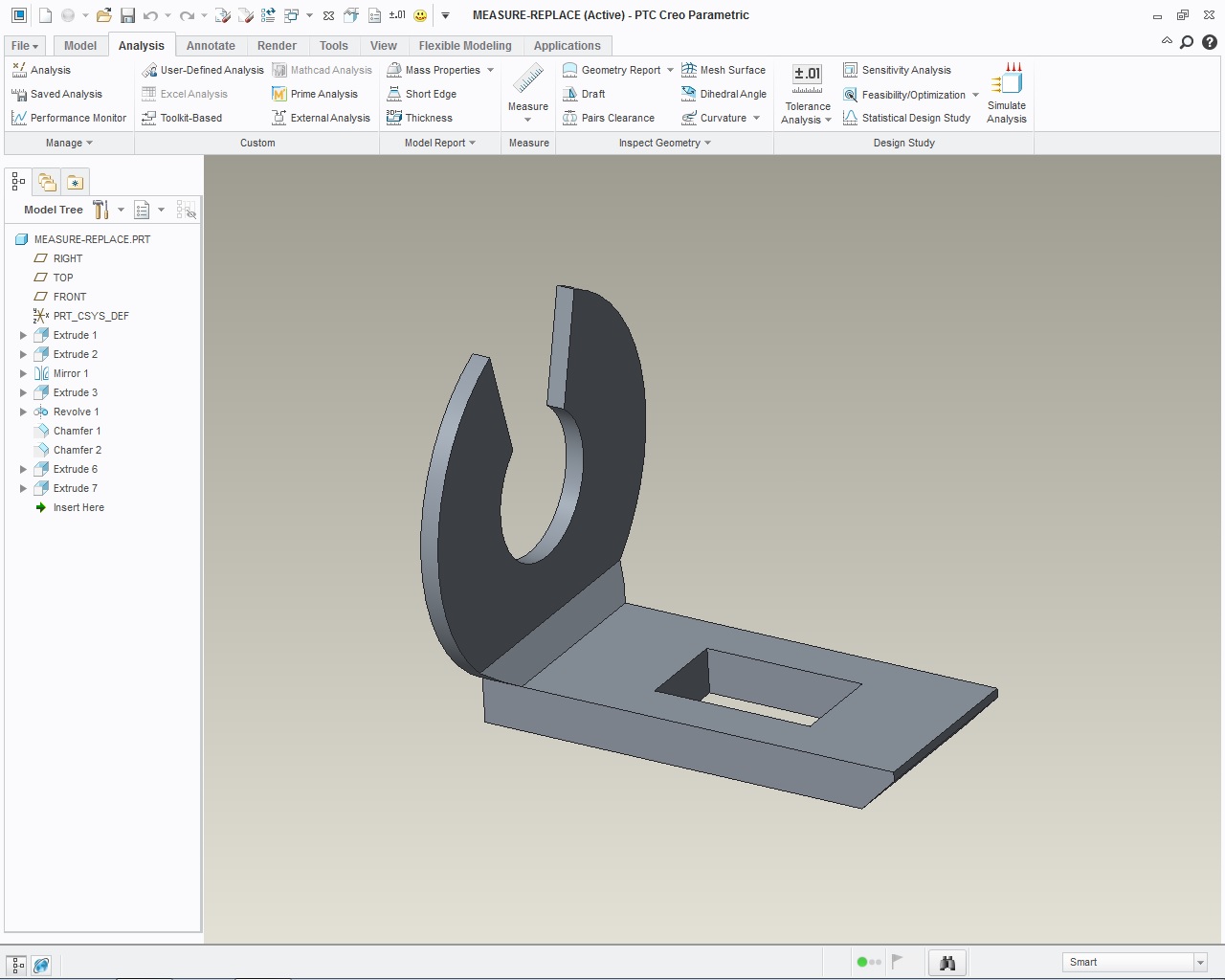Click Simulate Analysis icon
The height and width of the screenshot is (980, 1225).
click(x=1007, y=78)
